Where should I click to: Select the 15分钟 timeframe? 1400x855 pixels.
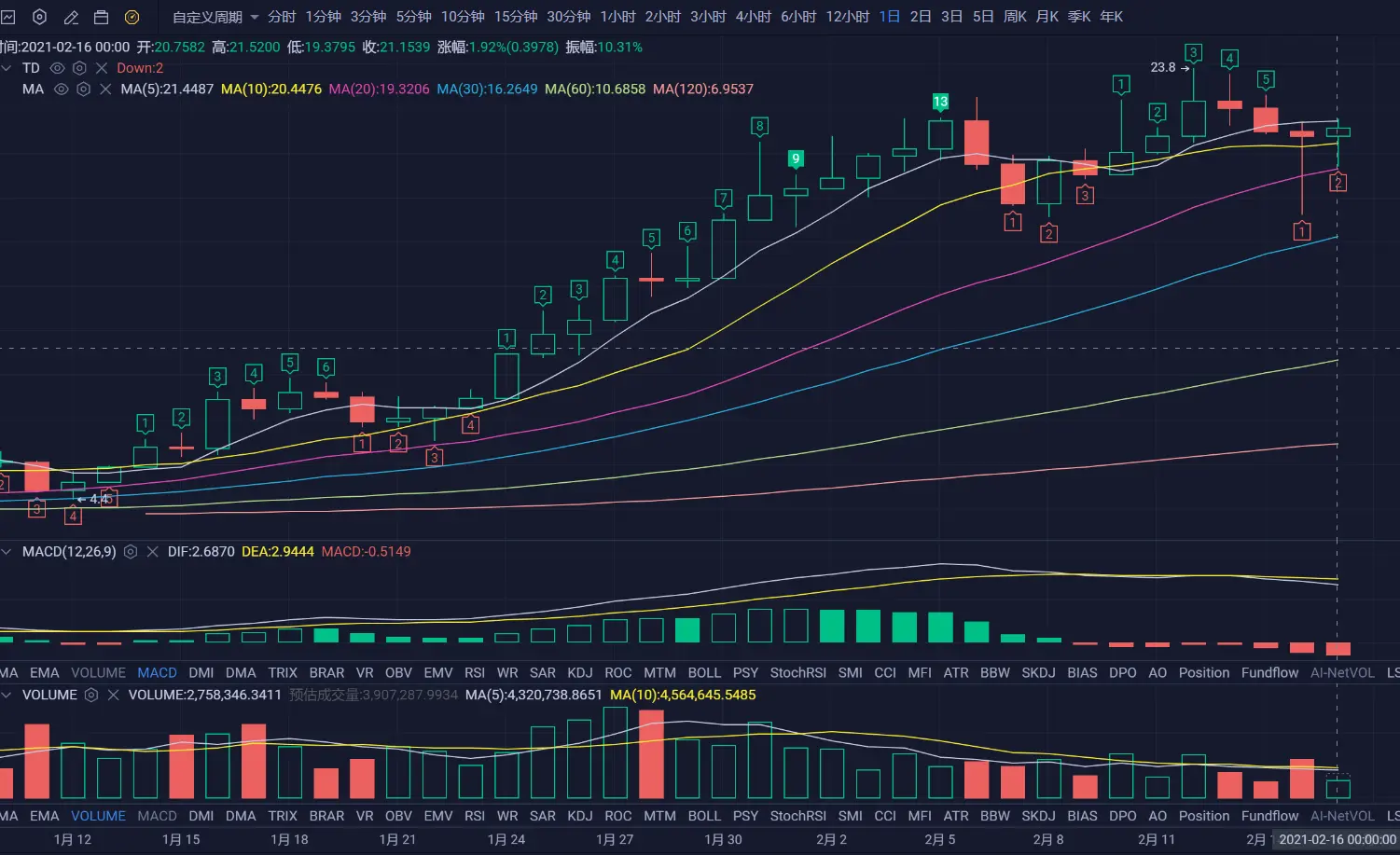pos(516,17)
